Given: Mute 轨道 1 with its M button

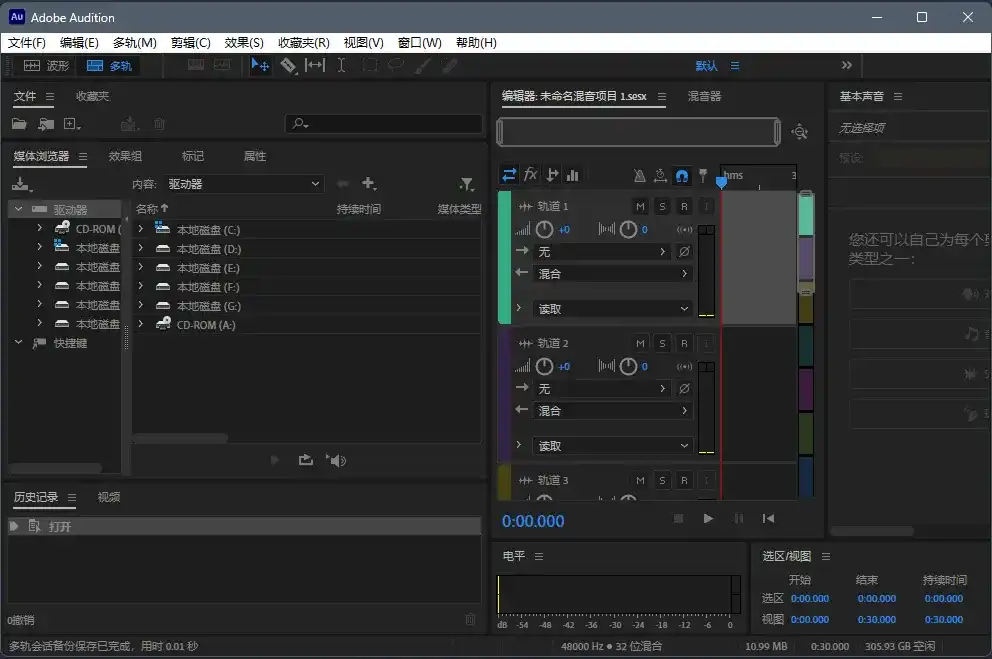Looking at the screenshot, I should [639, 206].
